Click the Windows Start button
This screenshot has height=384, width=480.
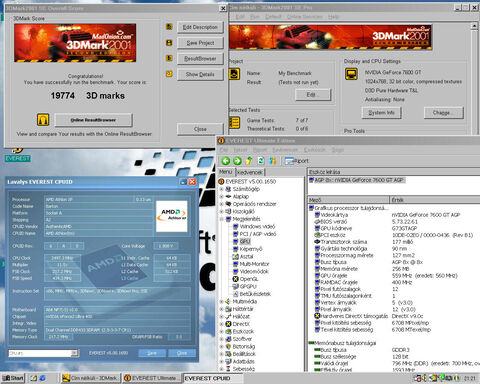point(13,378)
